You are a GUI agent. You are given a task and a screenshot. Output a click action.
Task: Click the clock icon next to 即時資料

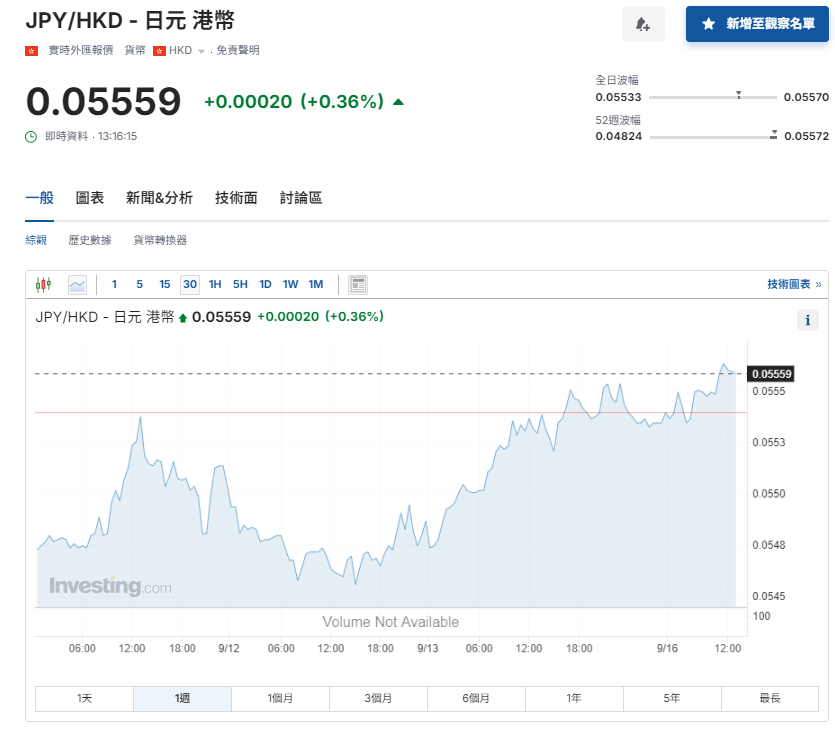(x=33, y=137)
